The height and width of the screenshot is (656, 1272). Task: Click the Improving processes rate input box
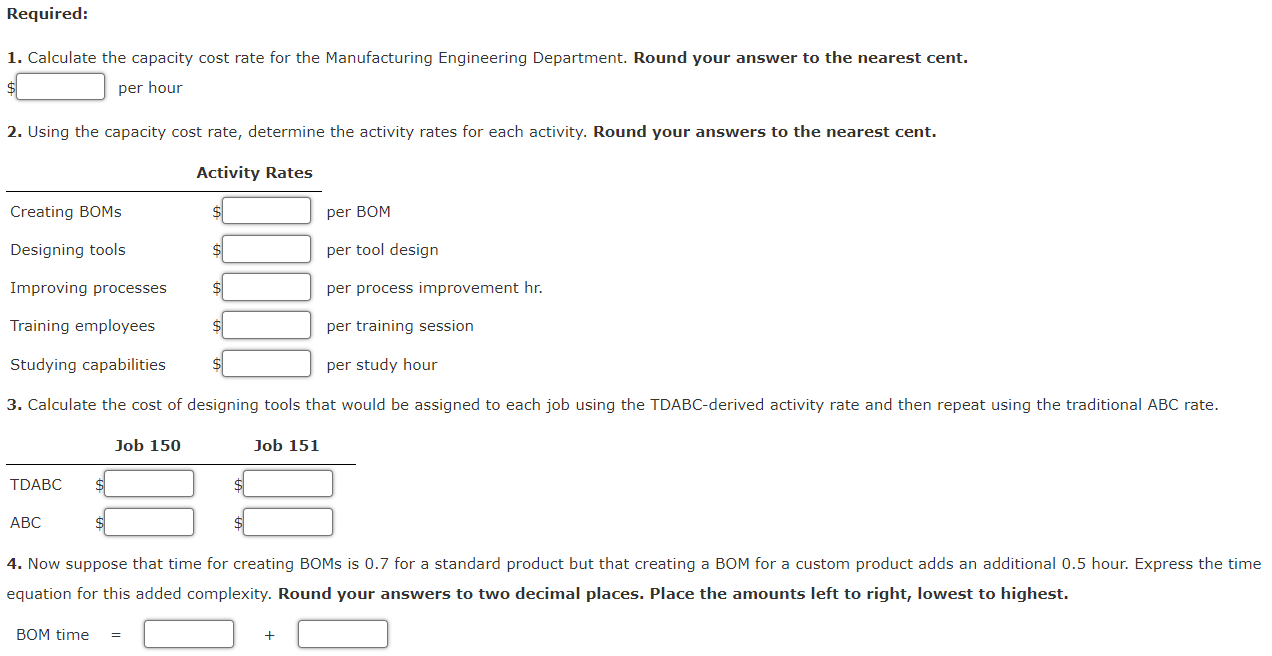tap(266, 287)
